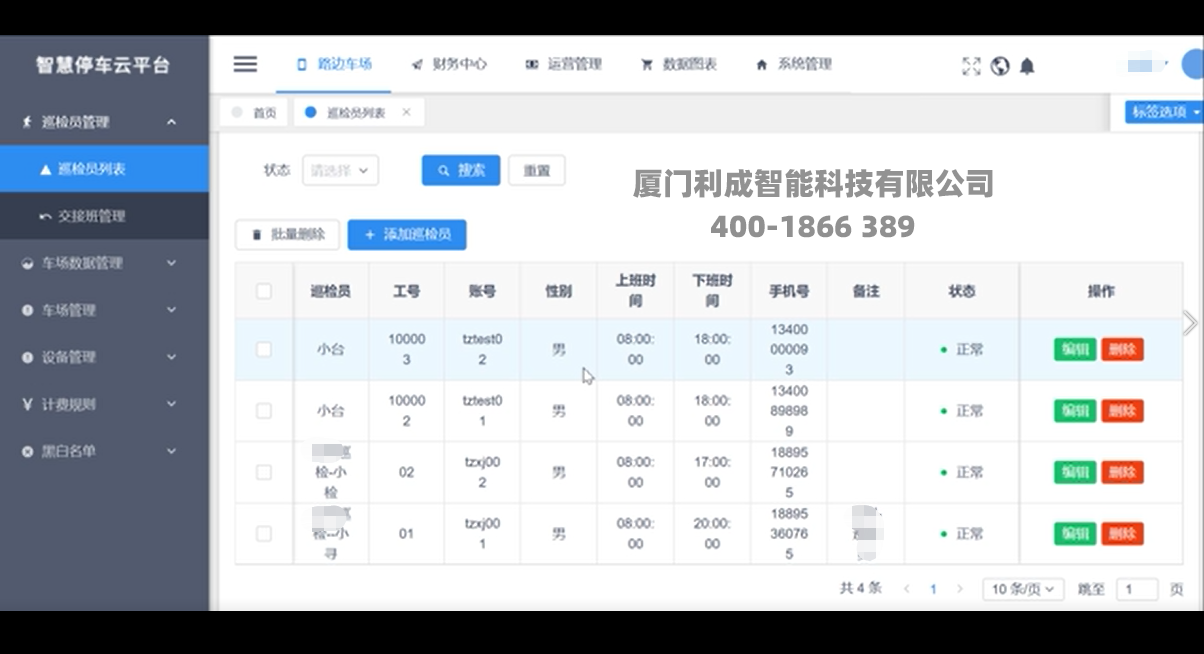Open the fullscreen toggle icon

coord(971,66)
